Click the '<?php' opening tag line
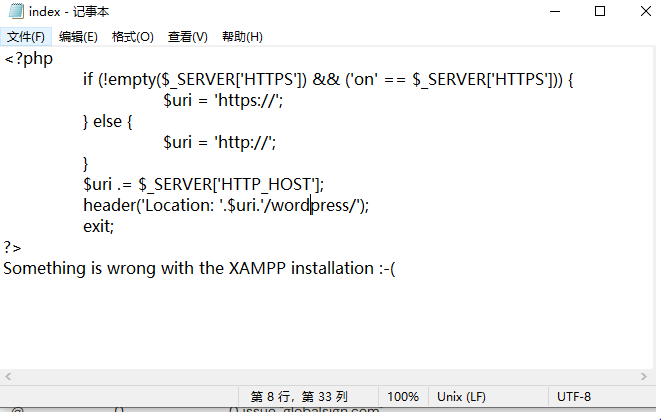Viewport: 661px width, 420px height. point(28,59)
